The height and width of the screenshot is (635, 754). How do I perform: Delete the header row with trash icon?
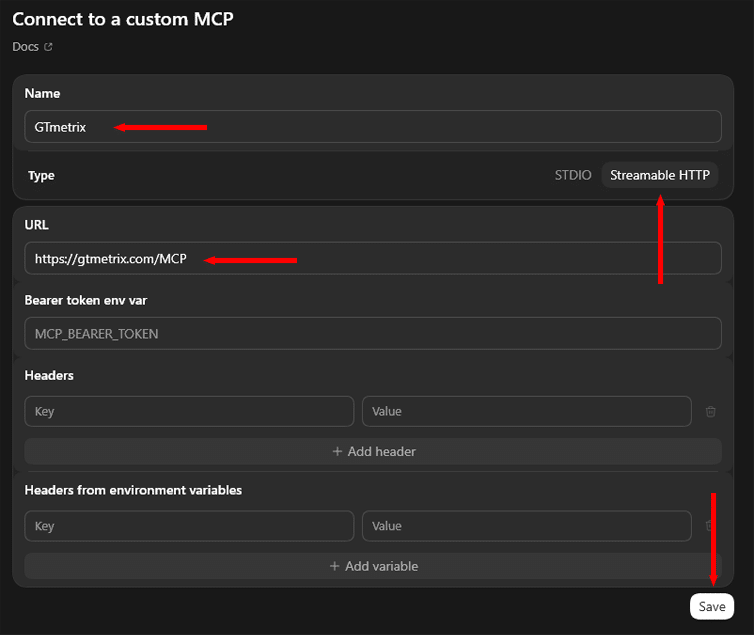[710, 411]
